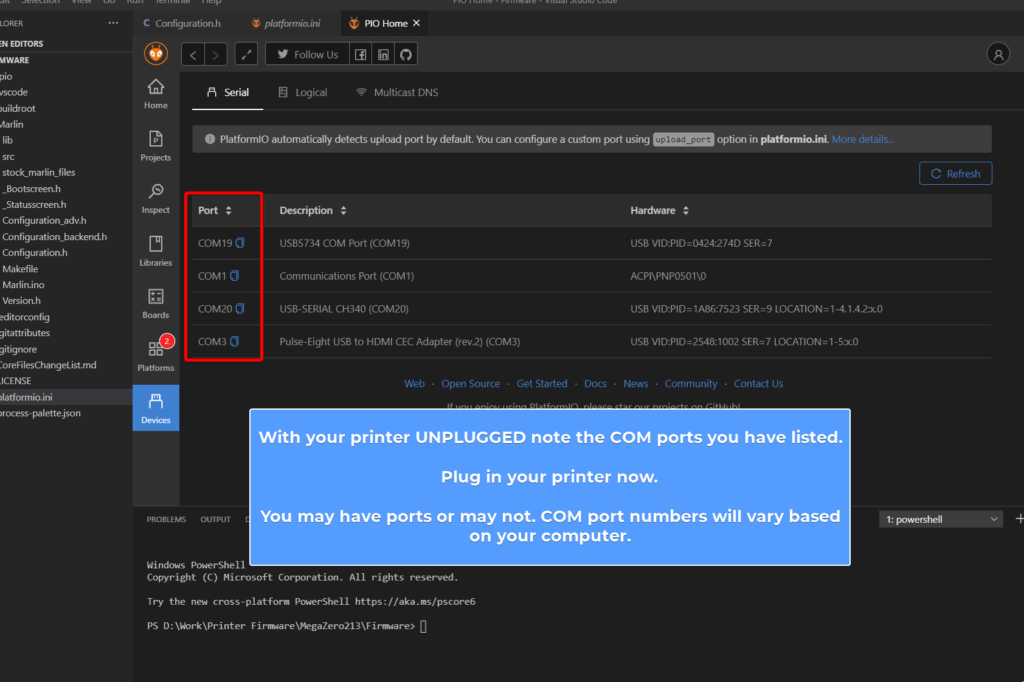Screen dimensions: 1024x682
Task: Open the platformio.ini editor tab
Action: 286,24
